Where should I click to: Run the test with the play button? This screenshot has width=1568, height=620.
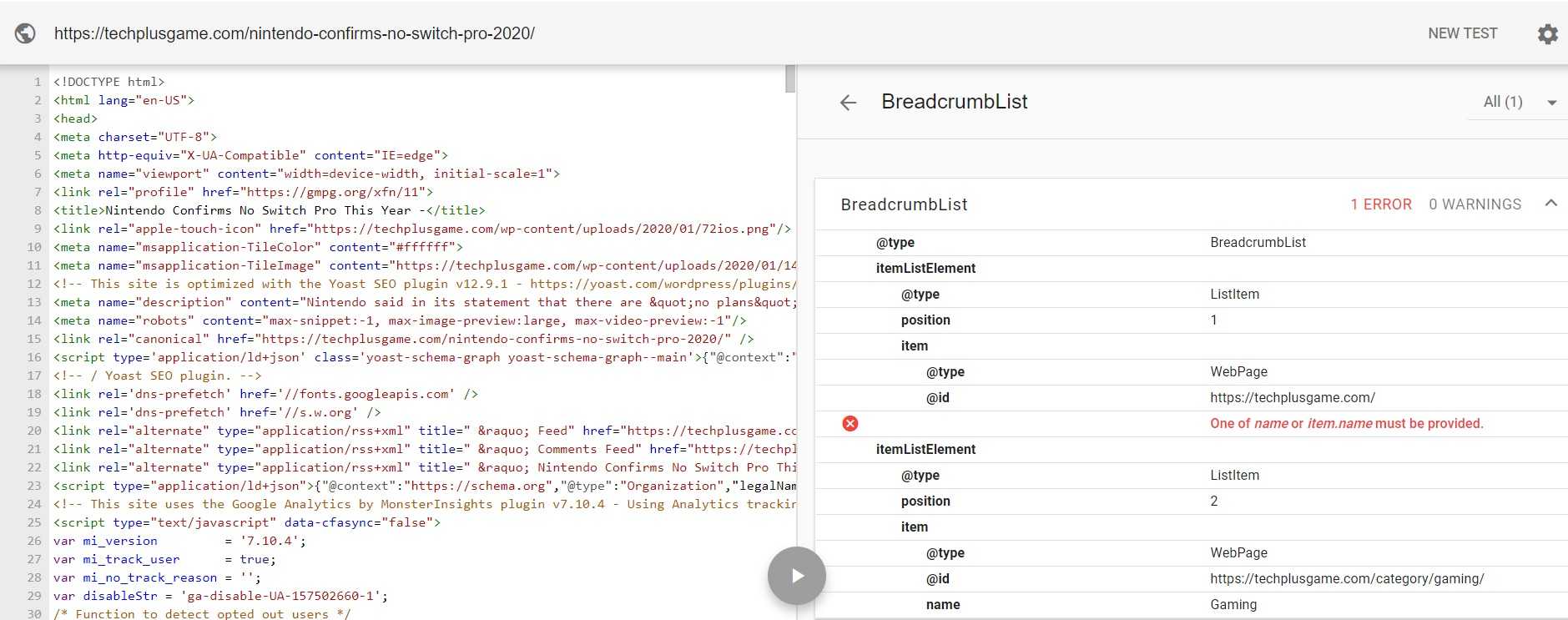(797, 576)
